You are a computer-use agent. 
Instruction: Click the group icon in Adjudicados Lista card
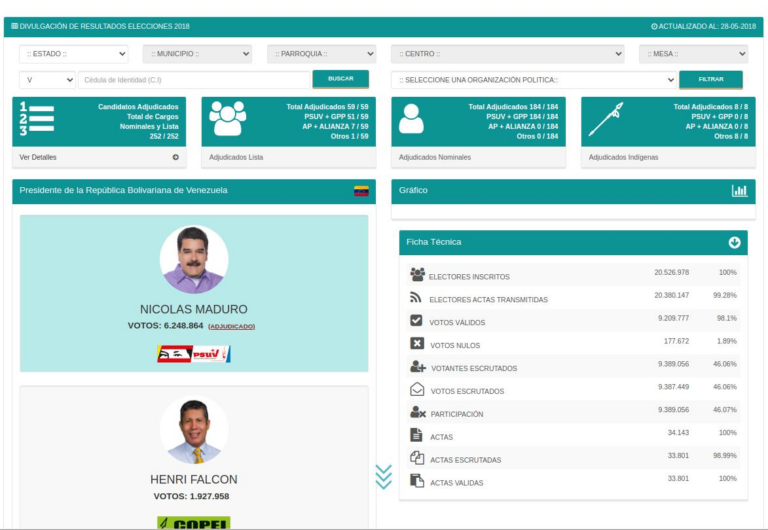click(227, 119)
